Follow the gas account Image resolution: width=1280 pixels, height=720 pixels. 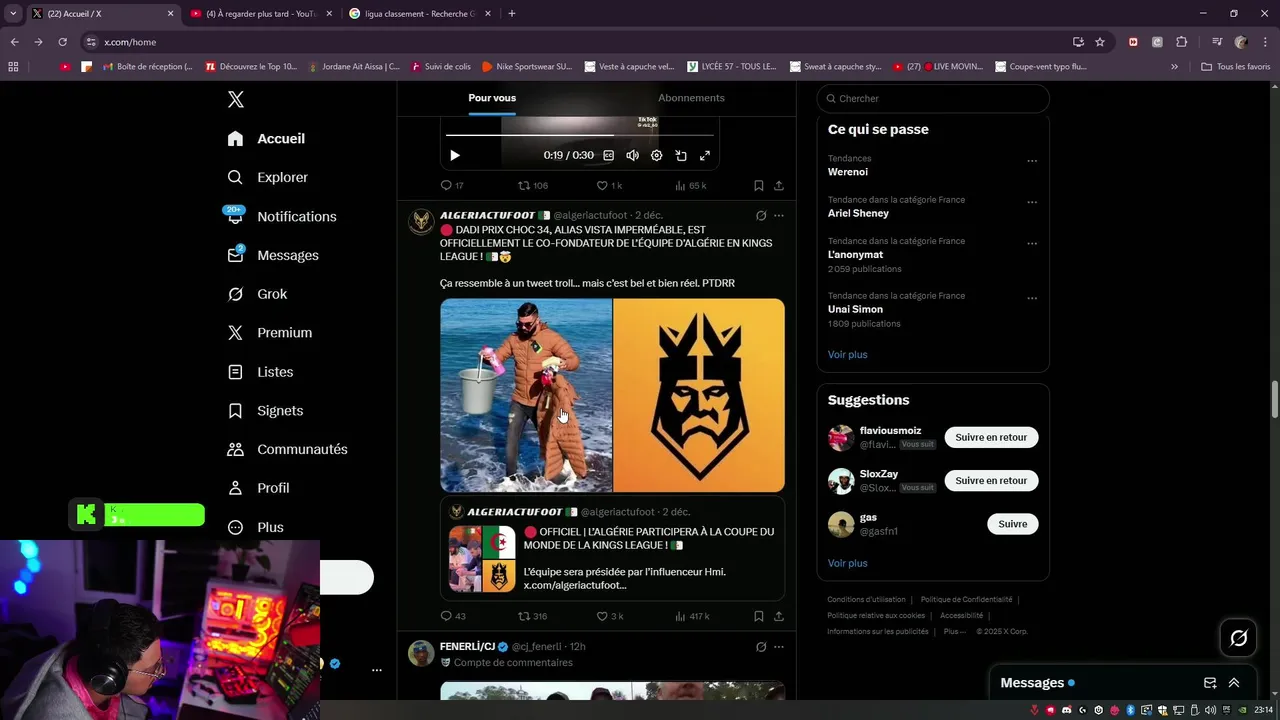pos(1012,524)
